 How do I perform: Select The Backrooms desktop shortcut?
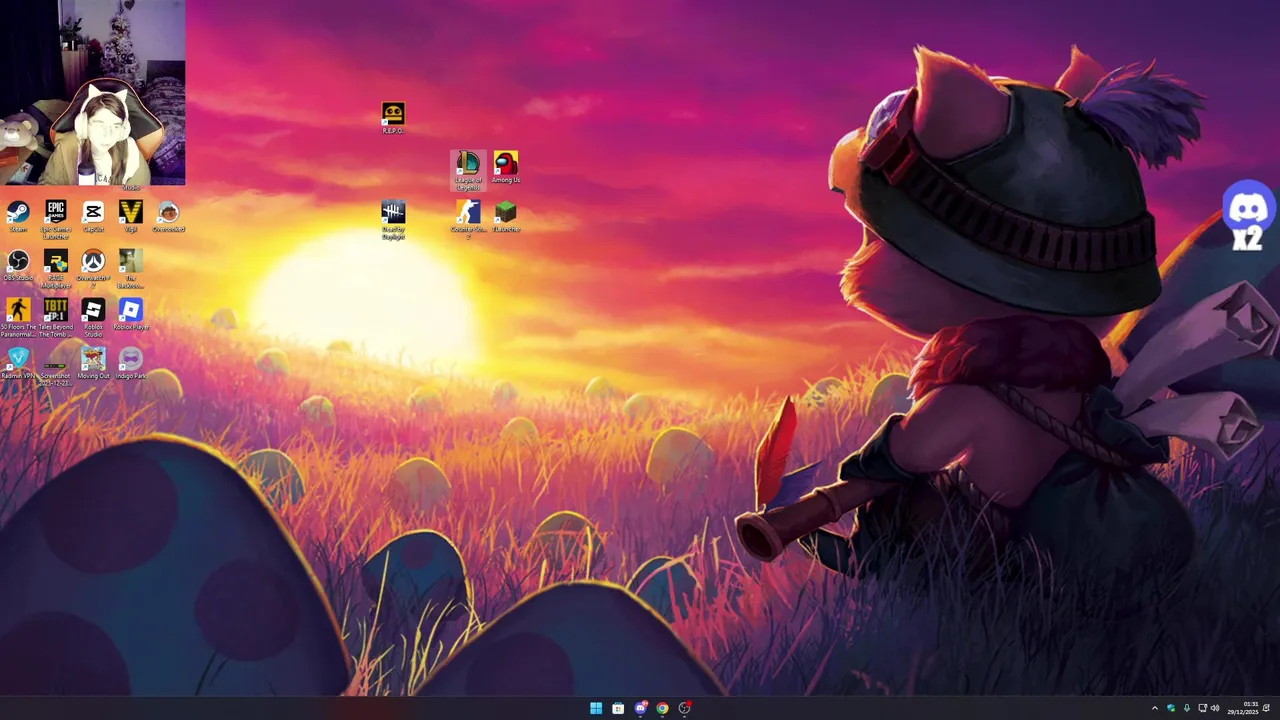click(130, 269)
